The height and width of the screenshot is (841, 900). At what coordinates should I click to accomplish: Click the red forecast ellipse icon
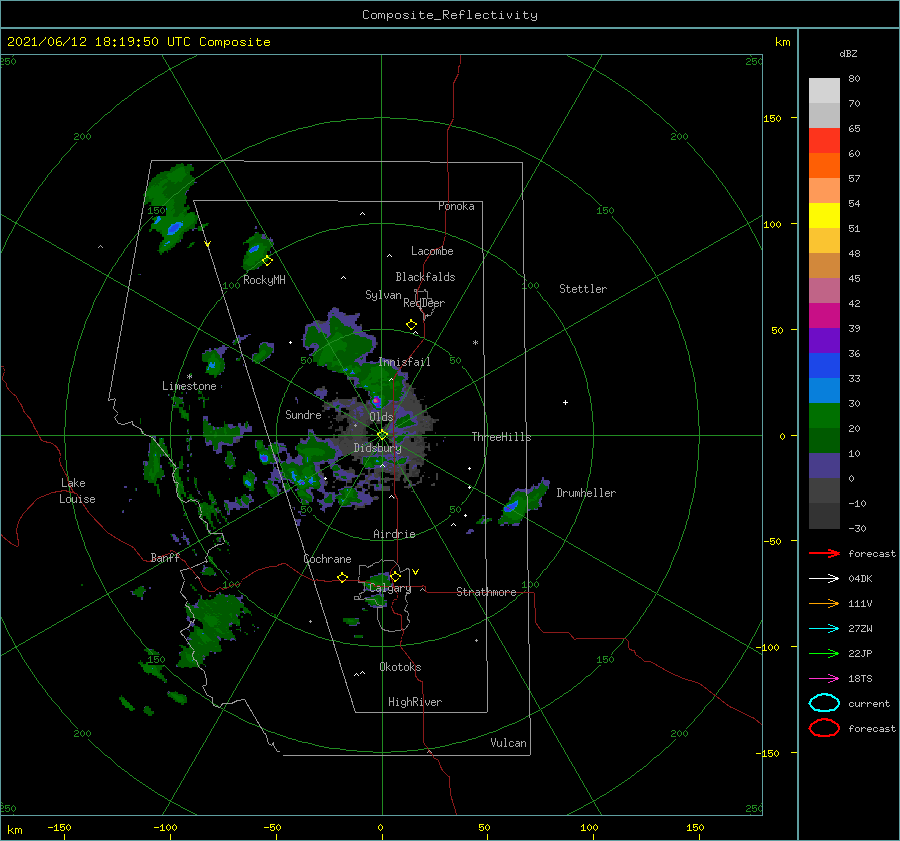pyautogui.click(x=824, y=728)
